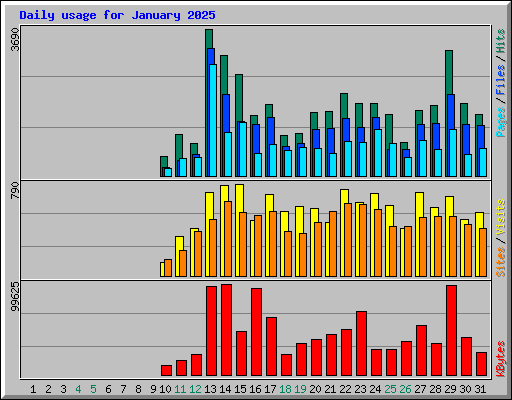Click the green weekend day 11 label
Screen dimensions: 512x400
(x=180, y=389)
